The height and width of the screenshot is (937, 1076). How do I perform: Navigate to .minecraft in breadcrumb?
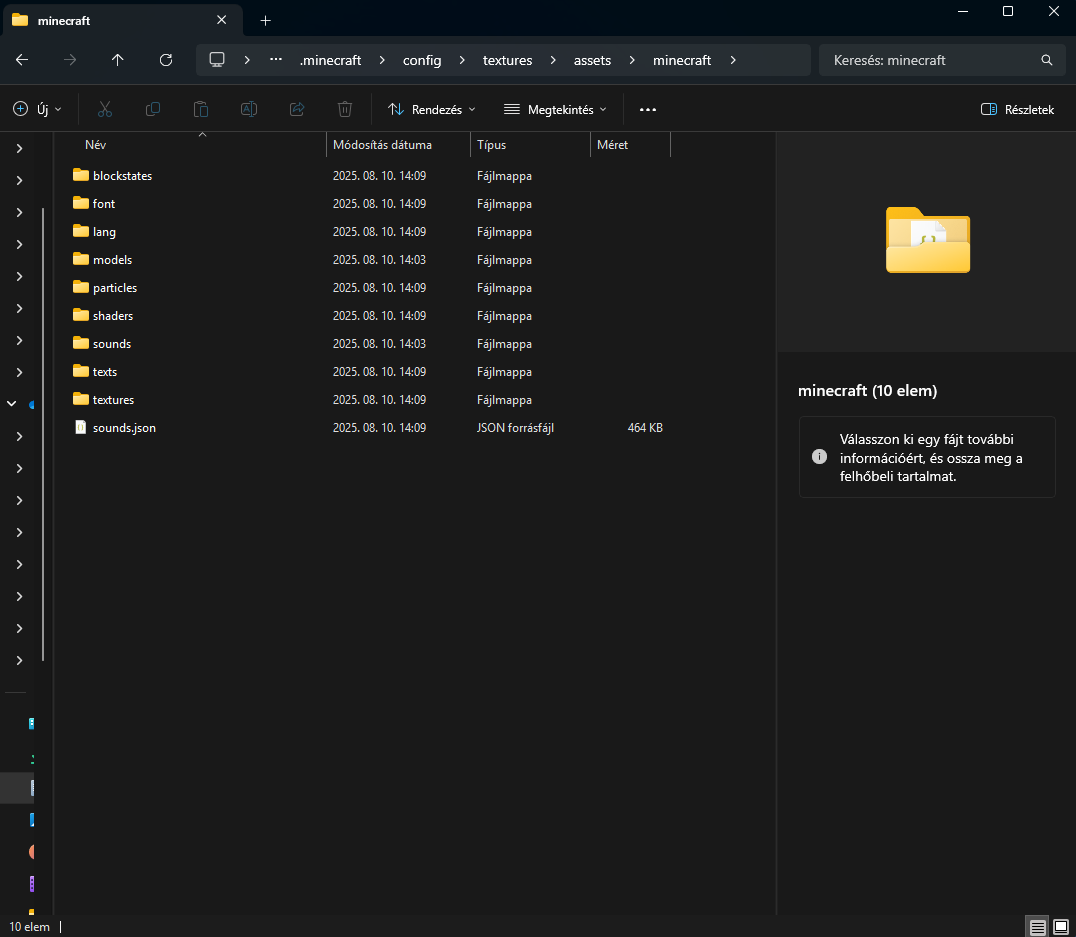pyautogui.click(x=330, y=60)
